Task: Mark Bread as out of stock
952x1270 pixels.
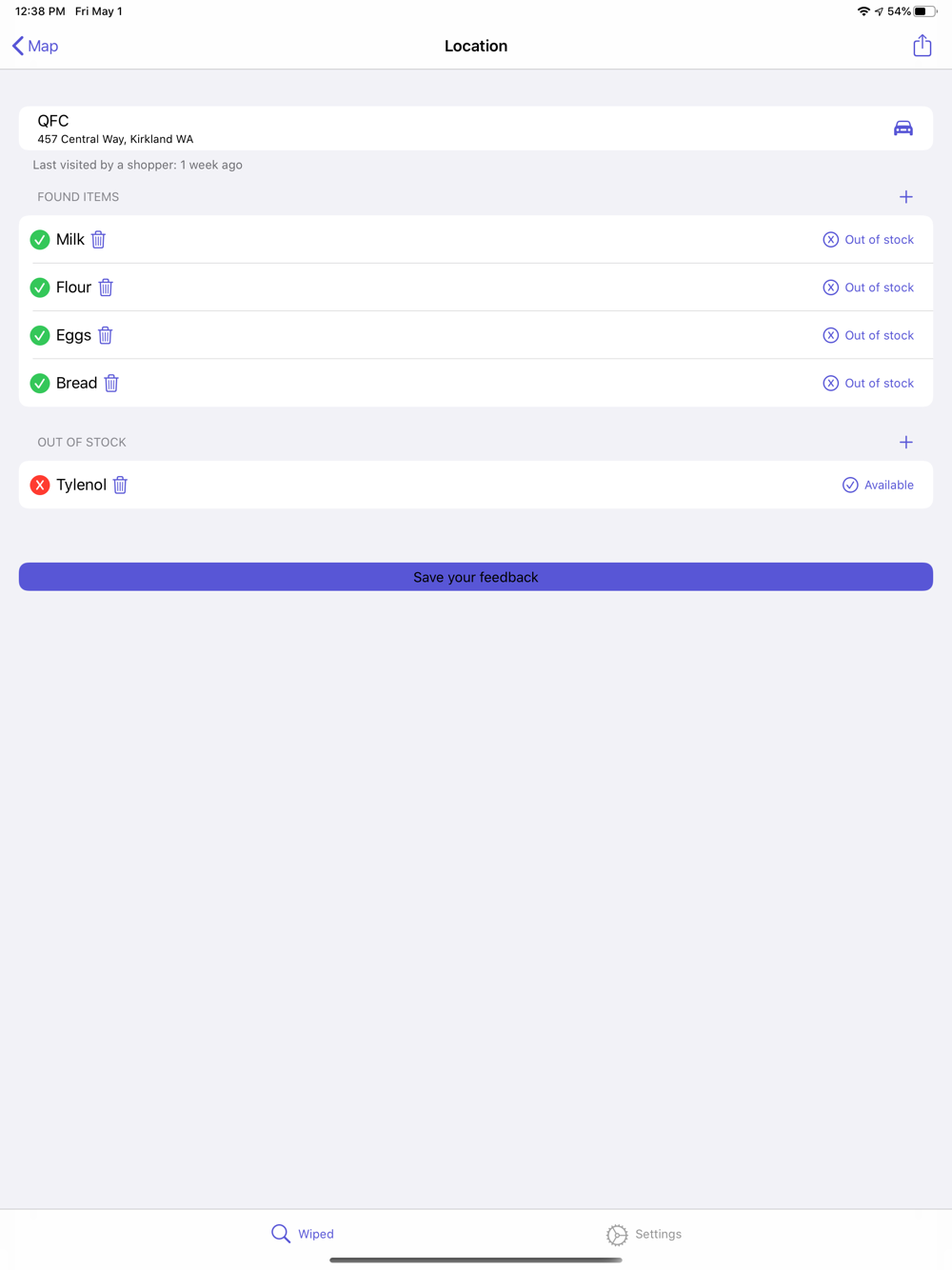Action: click(x=868, y=383)
